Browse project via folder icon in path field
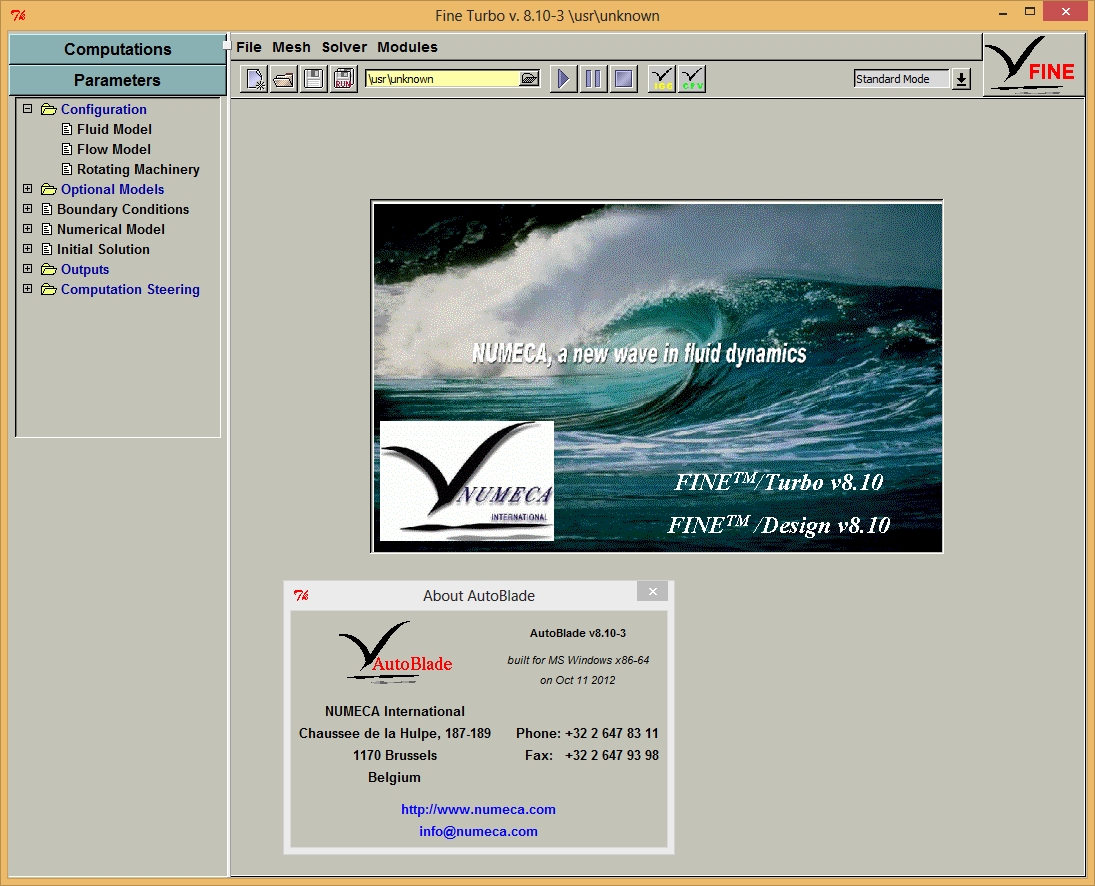 coord(530,79)
